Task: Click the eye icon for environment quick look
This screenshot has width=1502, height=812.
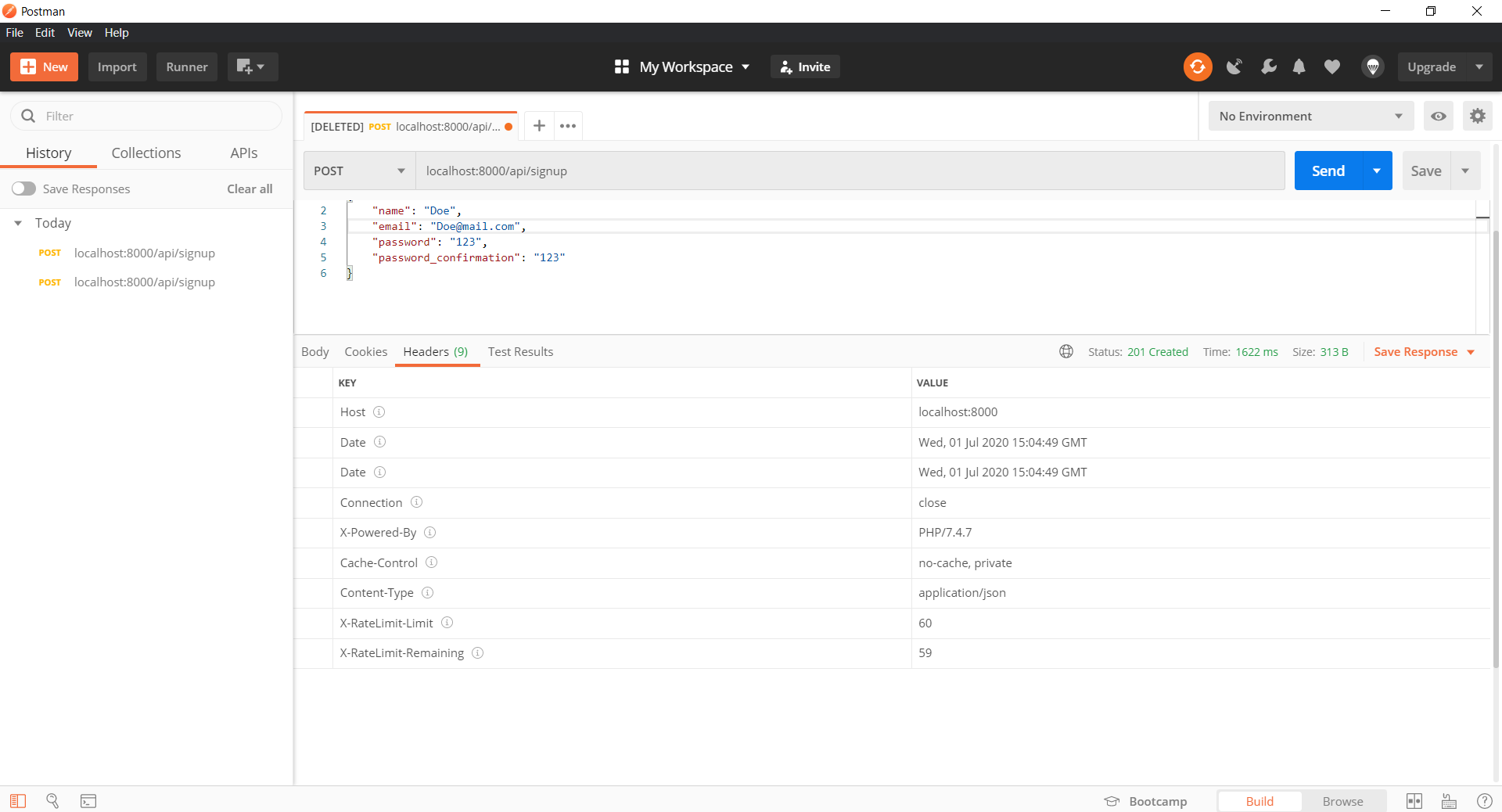Action: point(1438,116)
